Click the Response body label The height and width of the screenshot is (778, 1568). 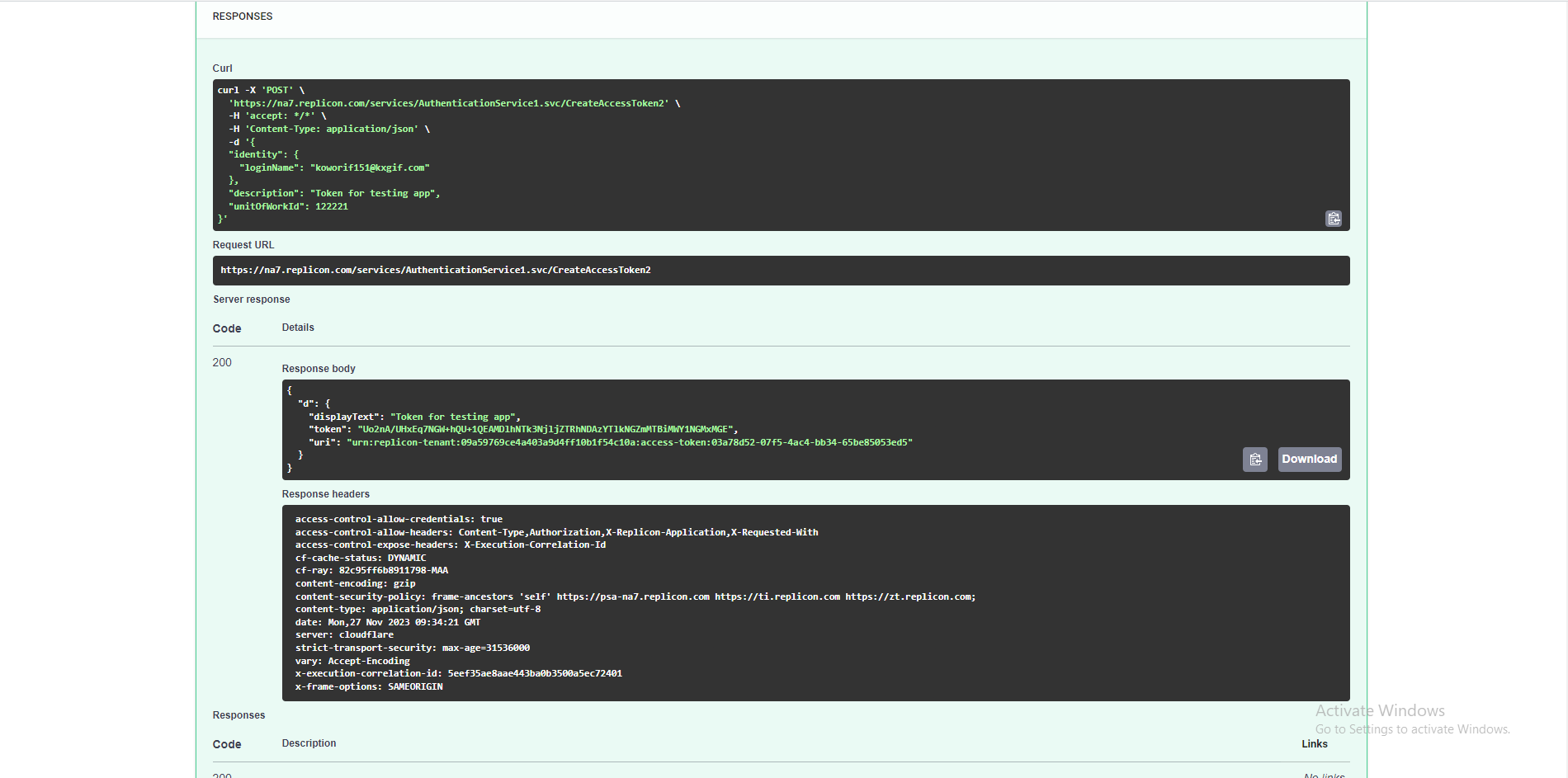[319, 369]
